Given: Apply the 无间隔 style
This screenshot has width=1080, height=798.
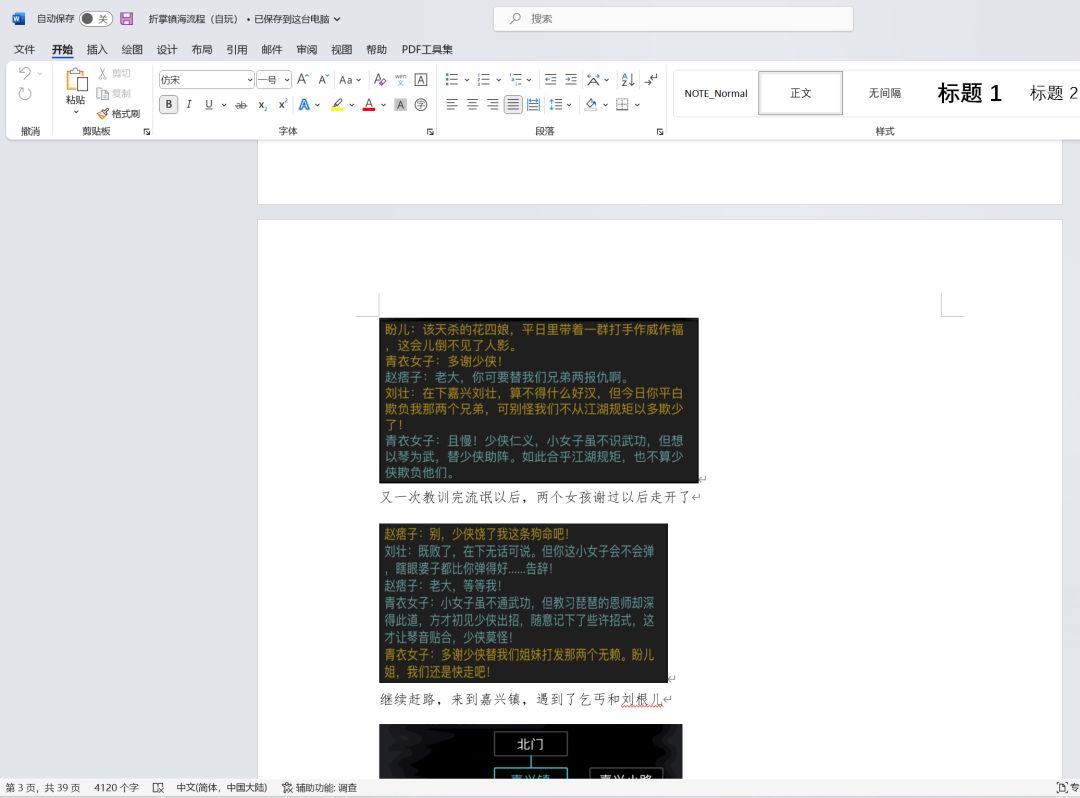Looking at the screenshot, I should tap(884, 93).
